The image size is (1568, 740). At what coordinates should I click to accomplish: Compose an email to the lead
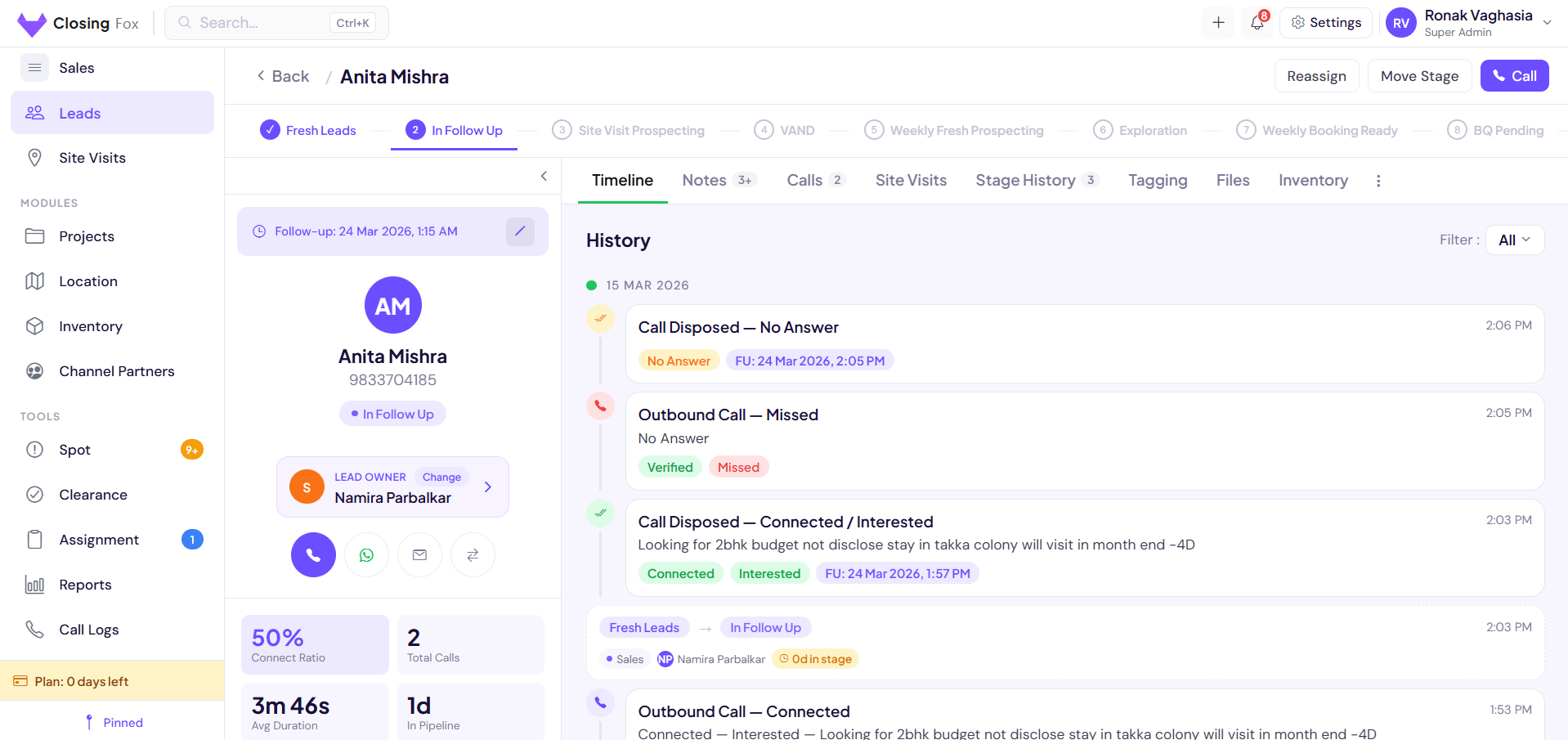419,554
